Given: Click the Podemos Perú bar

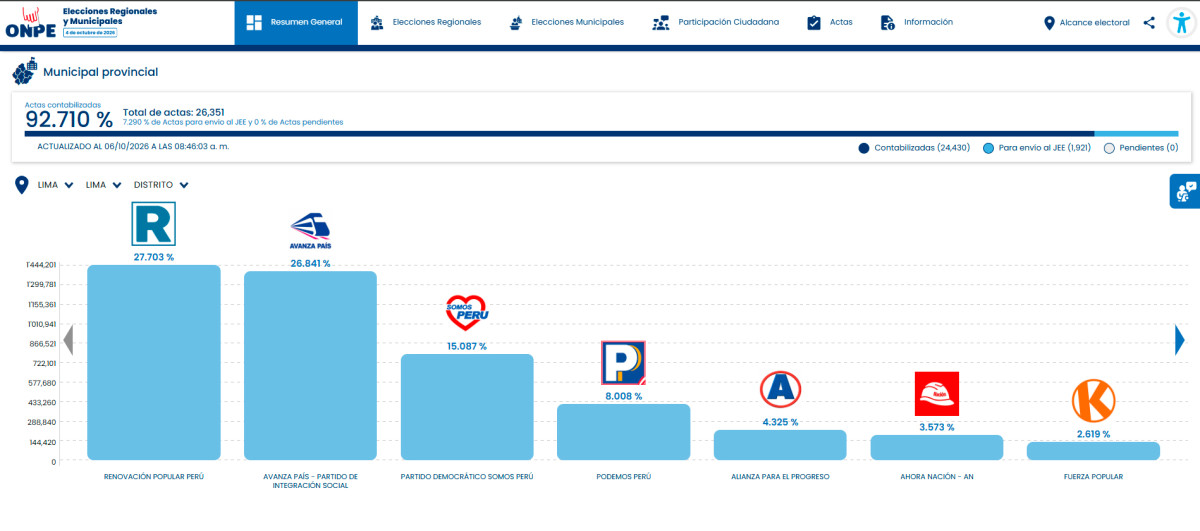Looking at the screenshot, I should pos(623,432).
